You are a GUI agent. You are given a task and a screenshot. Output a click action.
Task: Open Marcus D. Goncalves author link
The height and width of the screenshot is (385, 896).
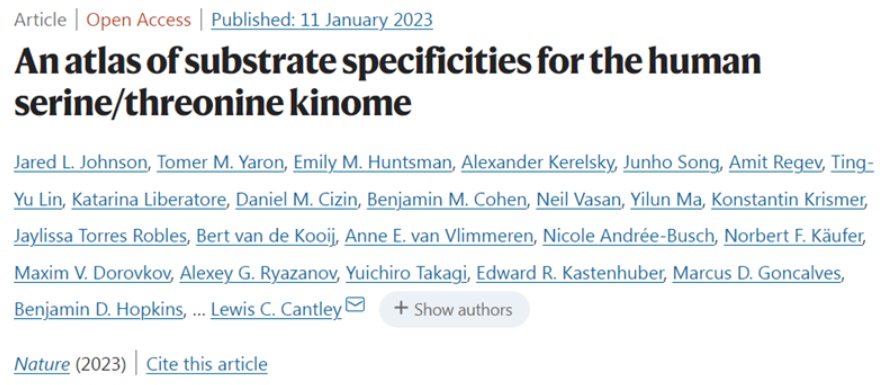click(x=757, y=273)
